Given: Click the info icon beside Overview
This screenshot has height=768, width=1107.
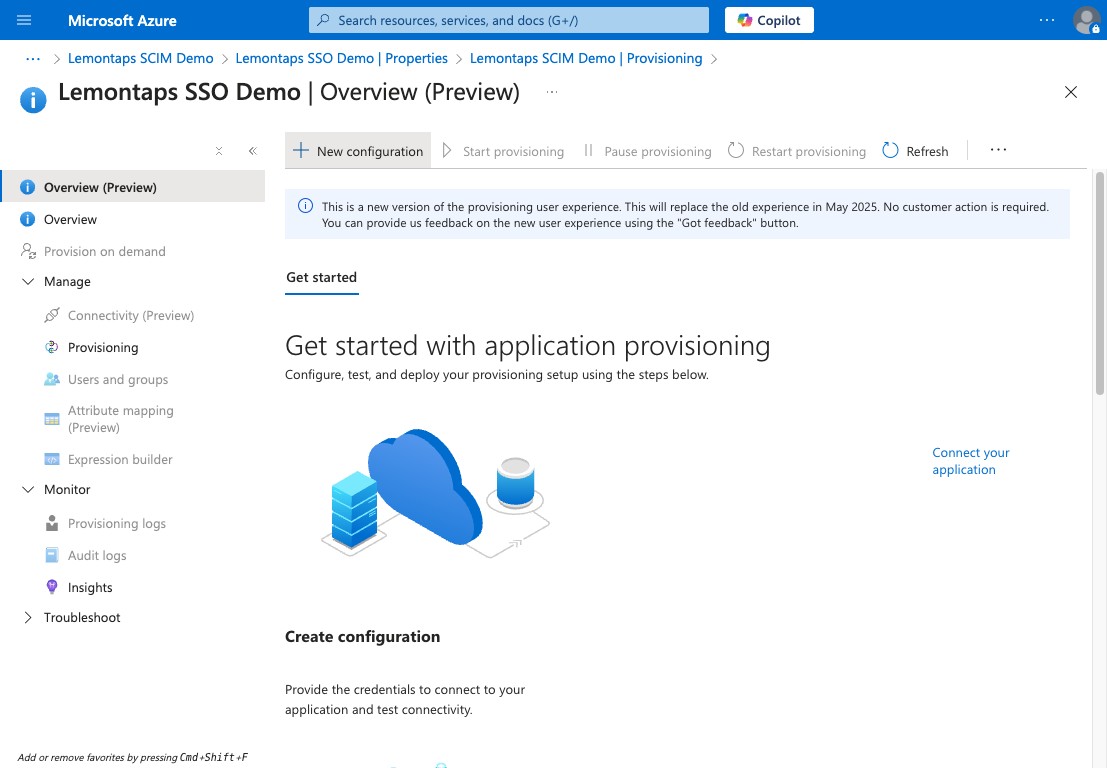Looking at the screenshot, I should 28,220.
